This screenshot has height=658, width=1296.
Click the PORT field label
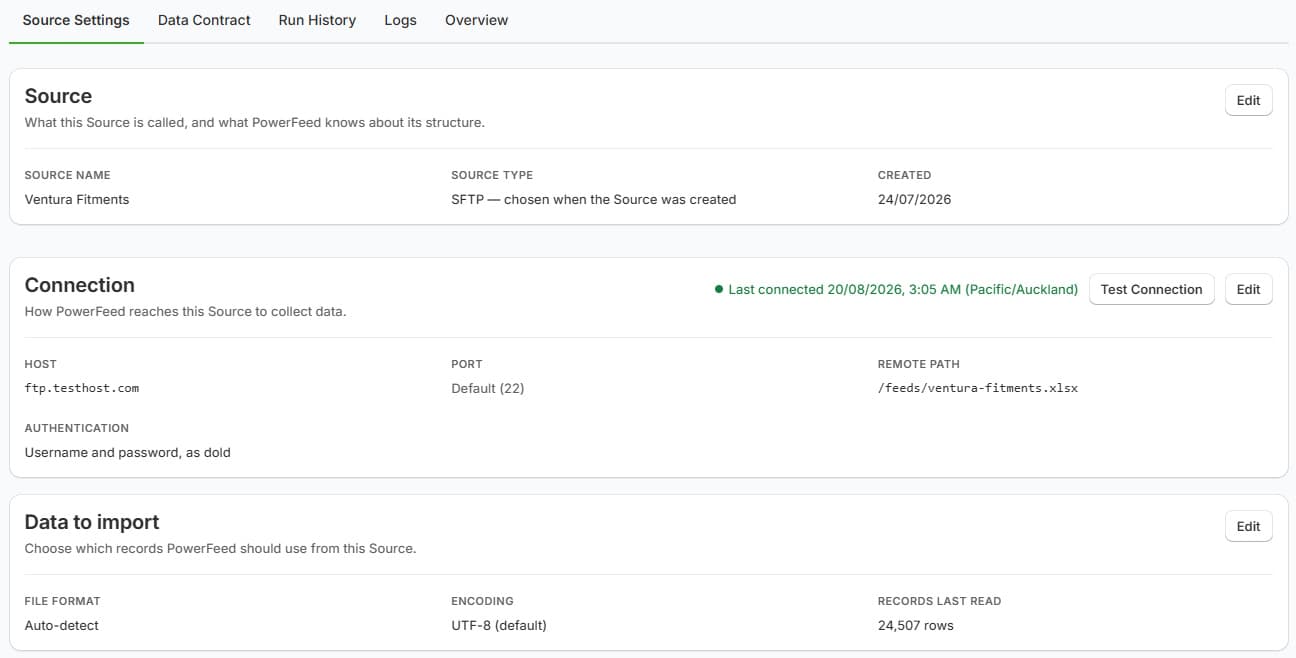pyautogui.click(x=467, y=364)
